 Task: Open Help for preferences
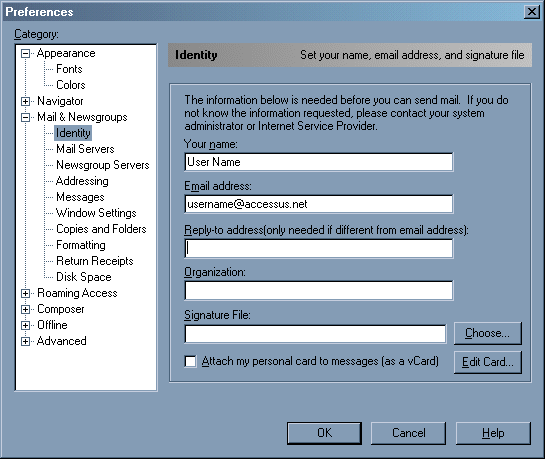[493, 433]
